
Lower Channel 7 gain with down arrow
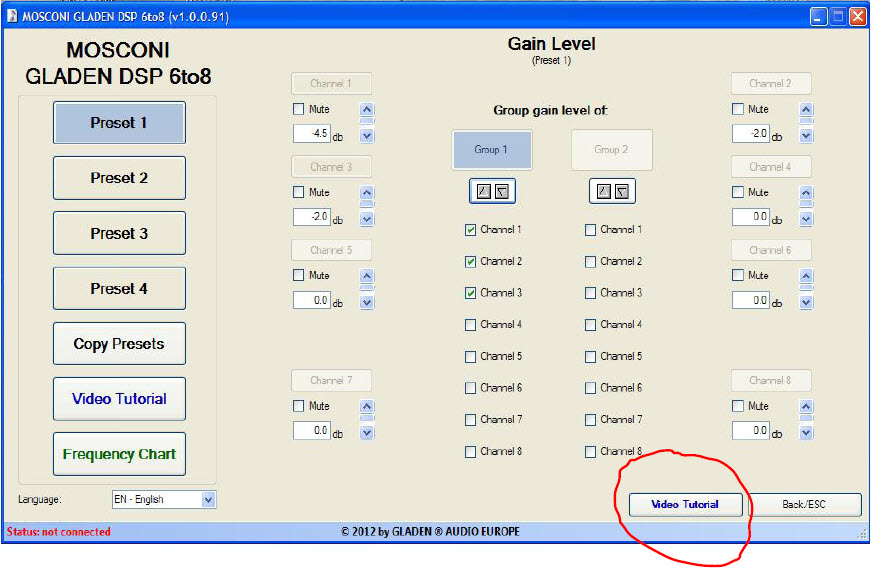click(367, 433)
